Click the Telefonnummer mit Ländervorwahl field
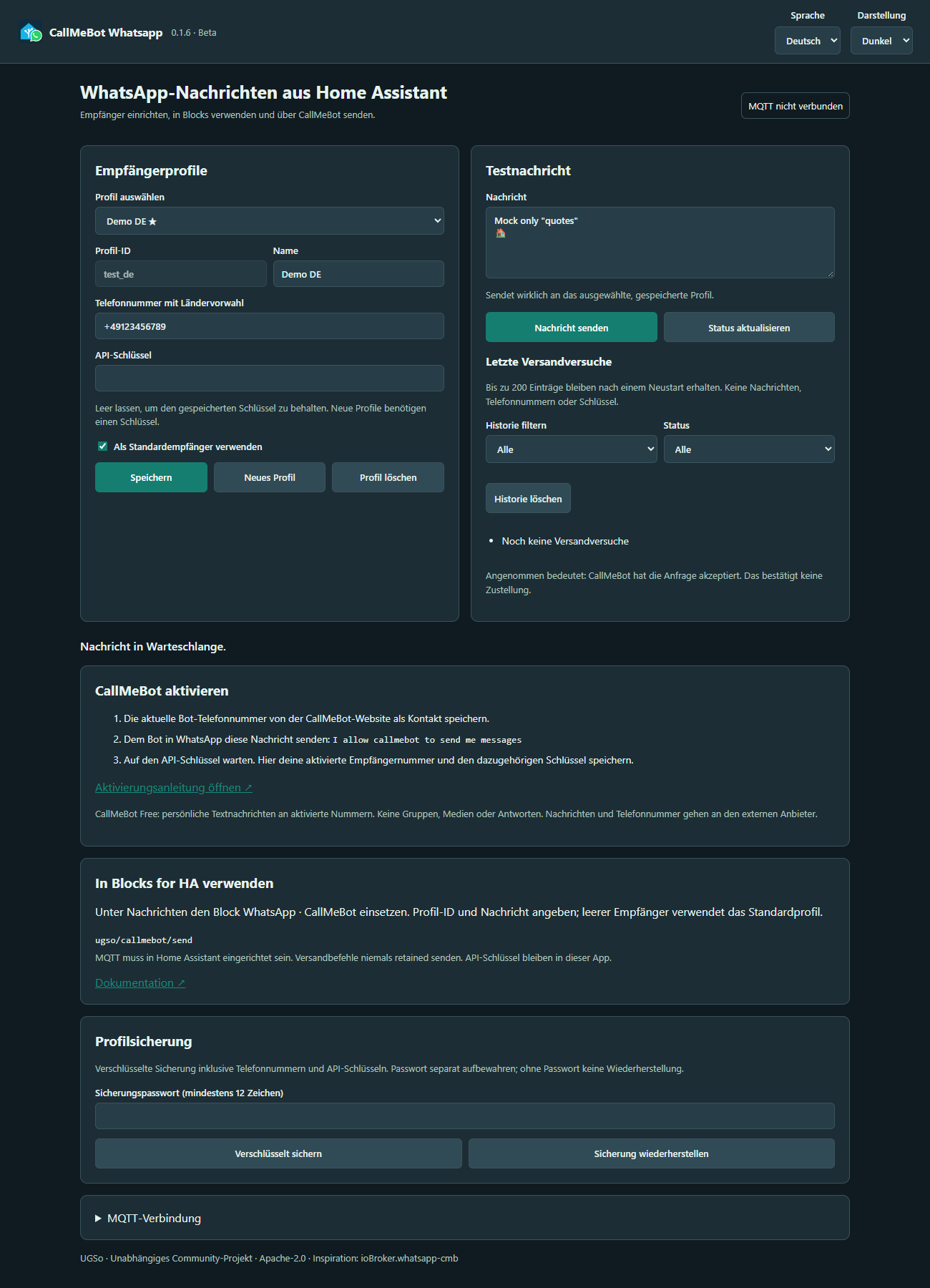930x1288 pixels. [x=270, y=326]
